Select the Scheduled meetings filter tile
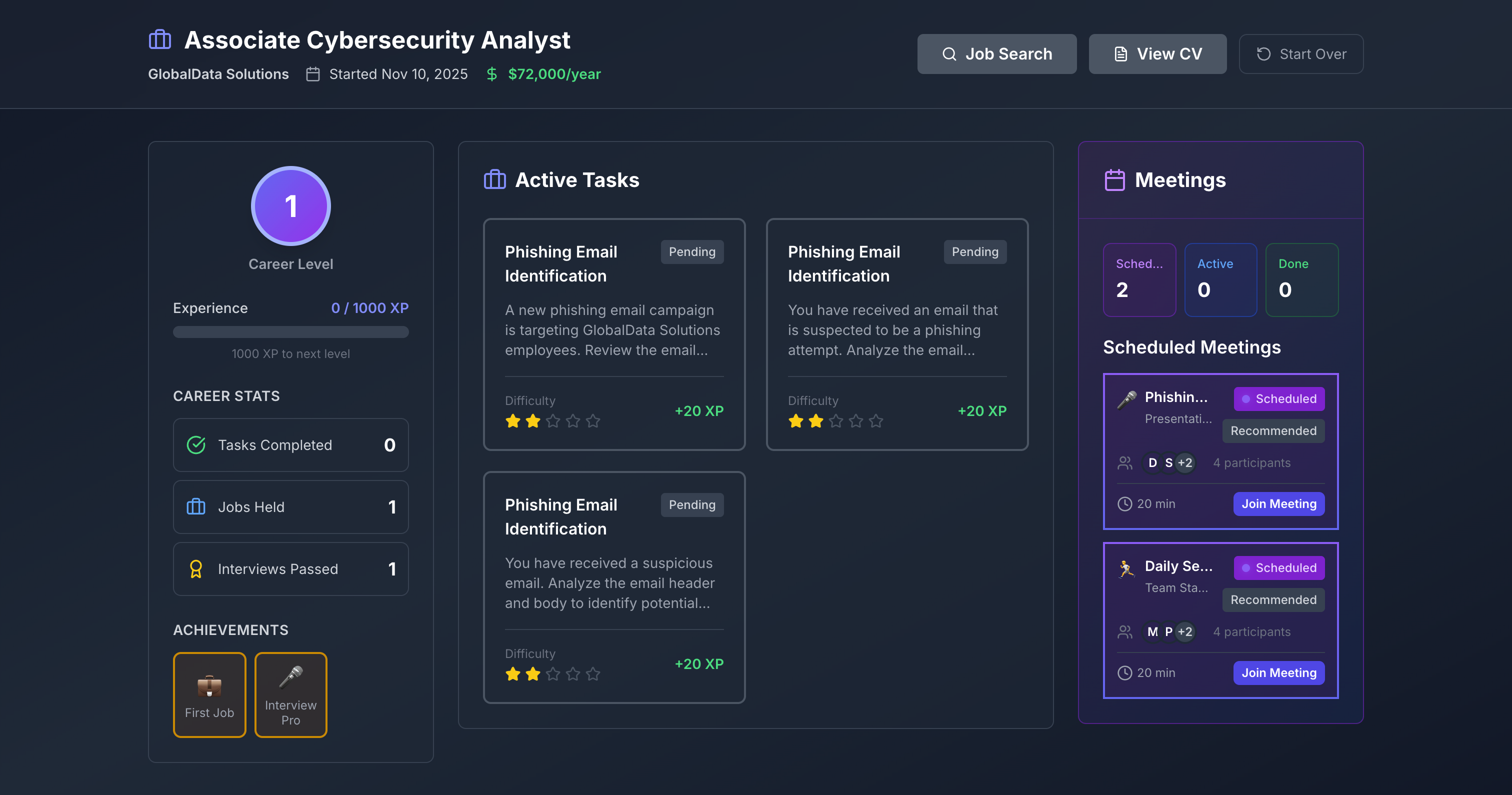 pos(1138,279)
